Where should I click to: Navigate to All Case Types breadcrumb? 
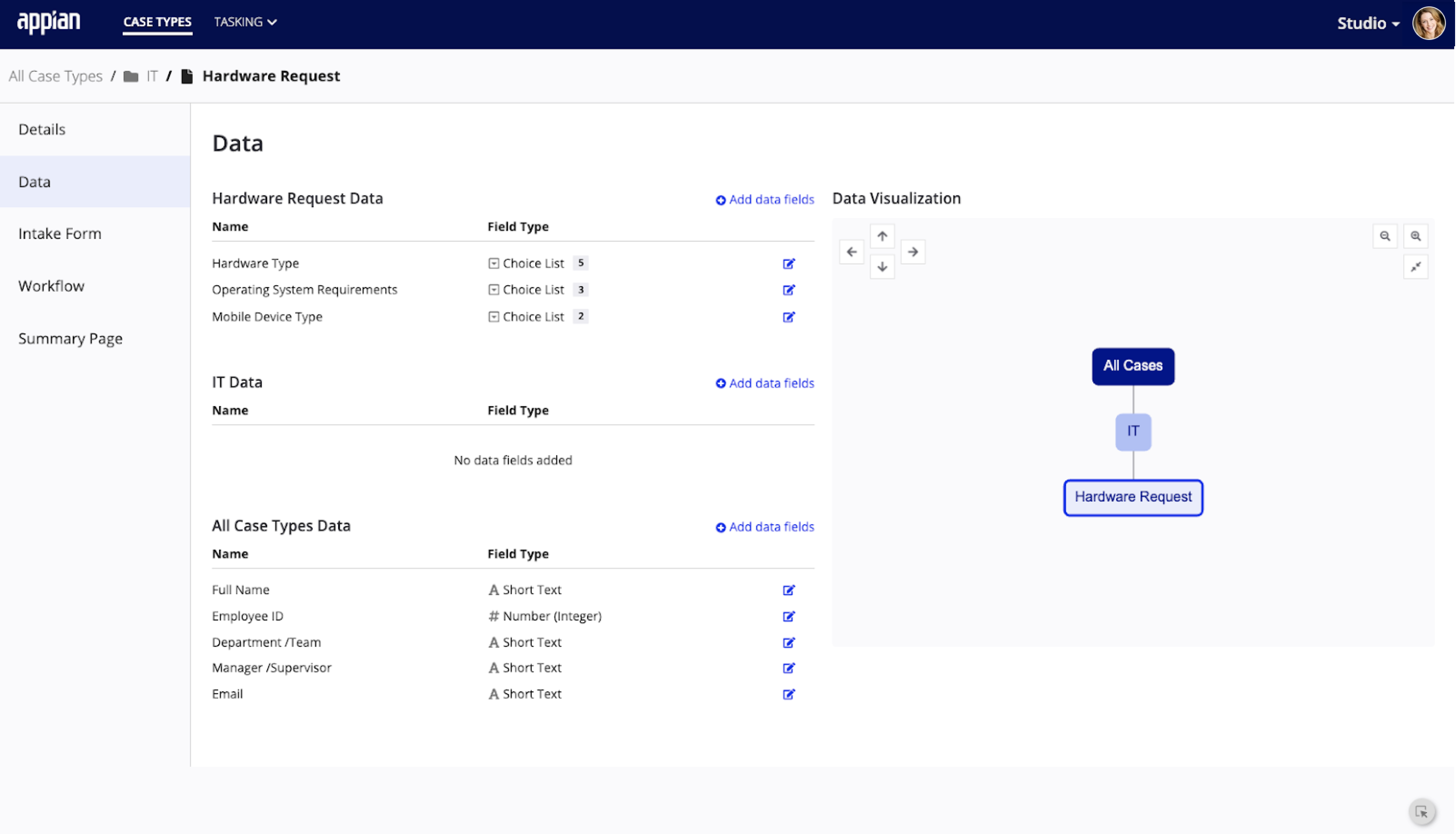(x=55, y=76)
